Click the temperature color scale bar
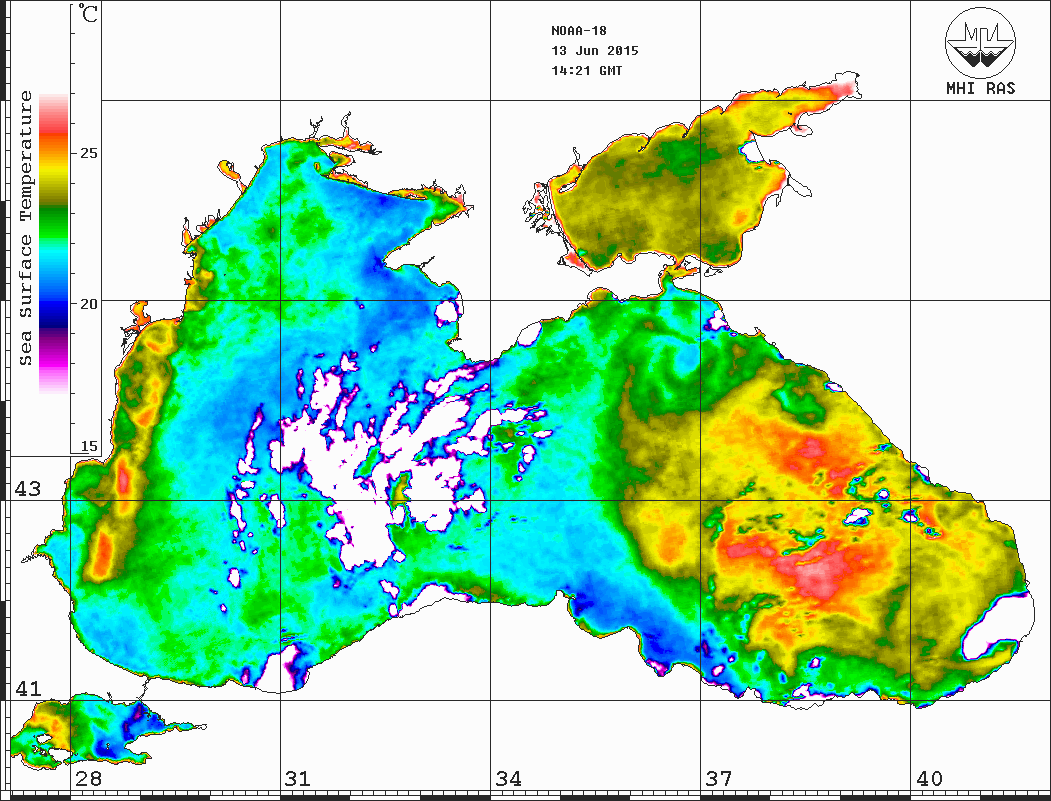This screenshot has height=801, width=1051. click(54, 243)
